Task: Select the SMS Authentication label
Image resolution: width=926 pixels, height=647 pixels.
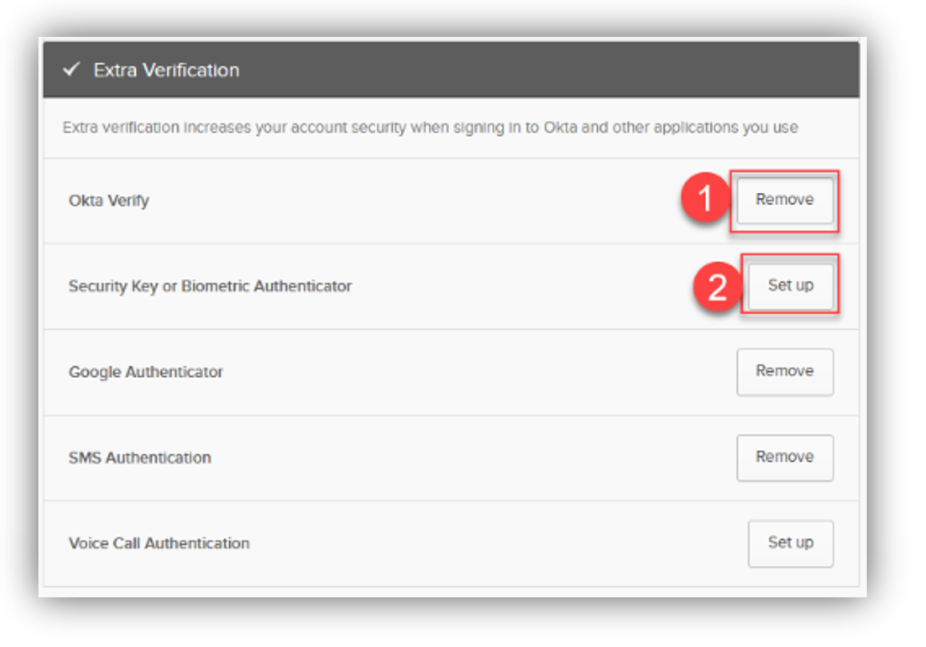Action: [140, 458]
